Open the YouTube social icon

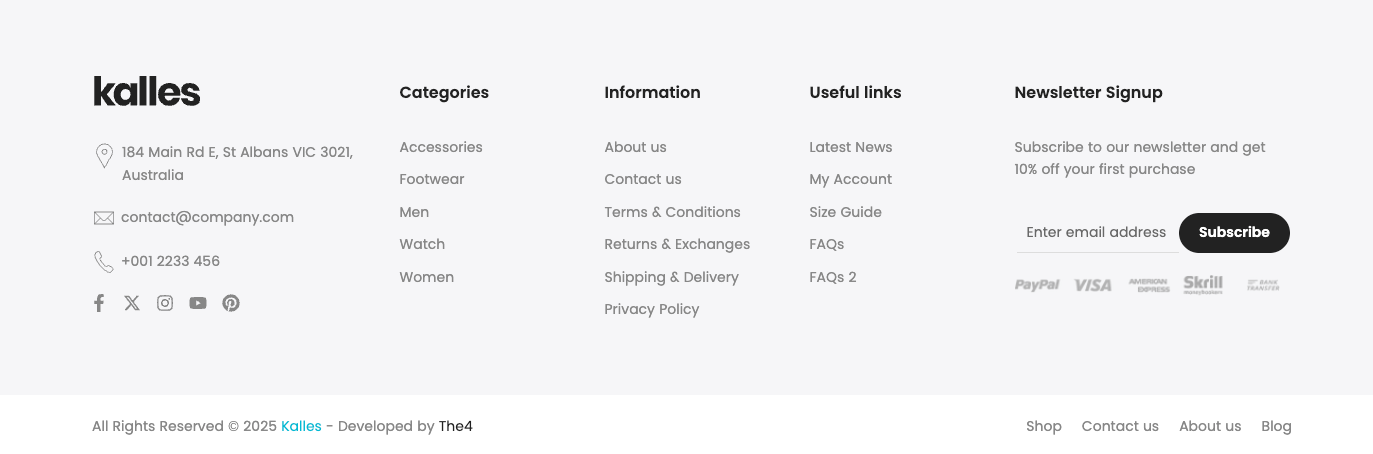pyautogui.click(x=198, y=303)
